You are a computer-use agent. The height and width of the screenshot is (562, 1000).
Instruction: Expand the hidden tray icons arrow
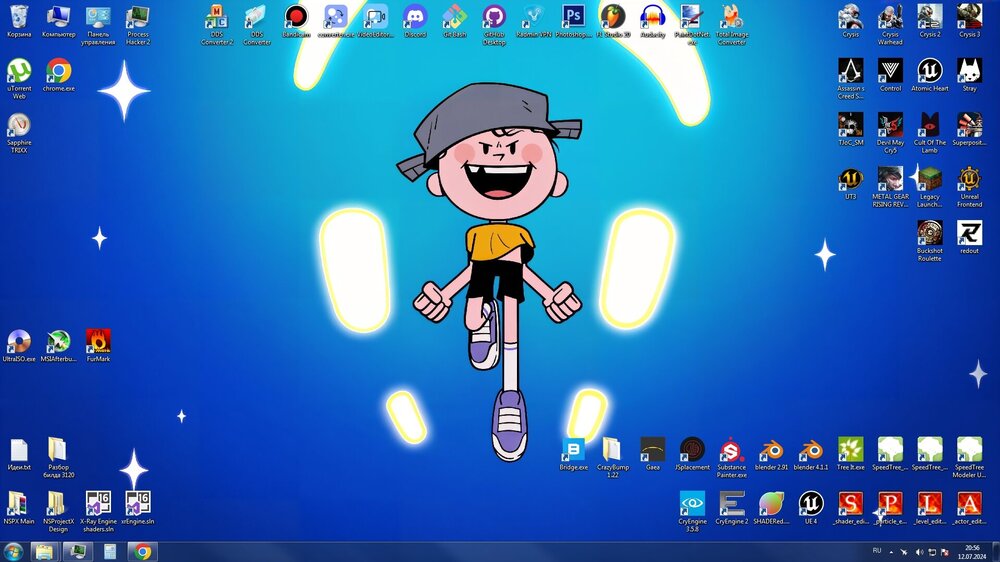[x=891, y=551]
